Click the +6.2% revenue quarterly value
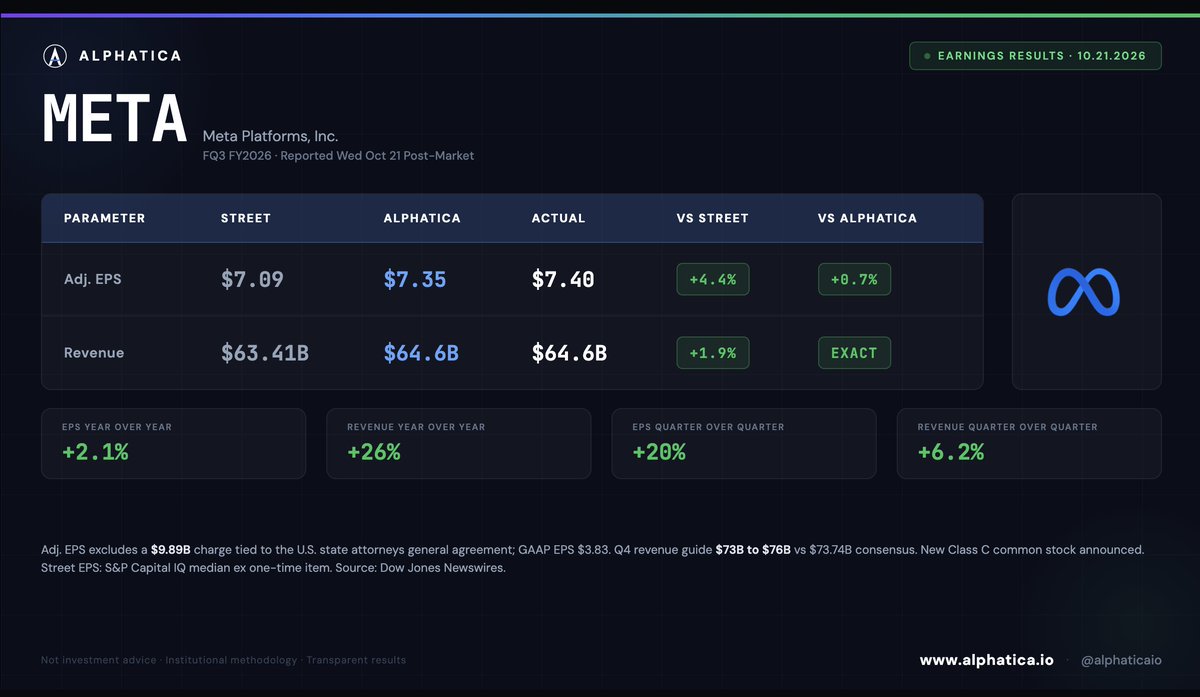This screenshot has height=697, width=1200. pos(951,452)
